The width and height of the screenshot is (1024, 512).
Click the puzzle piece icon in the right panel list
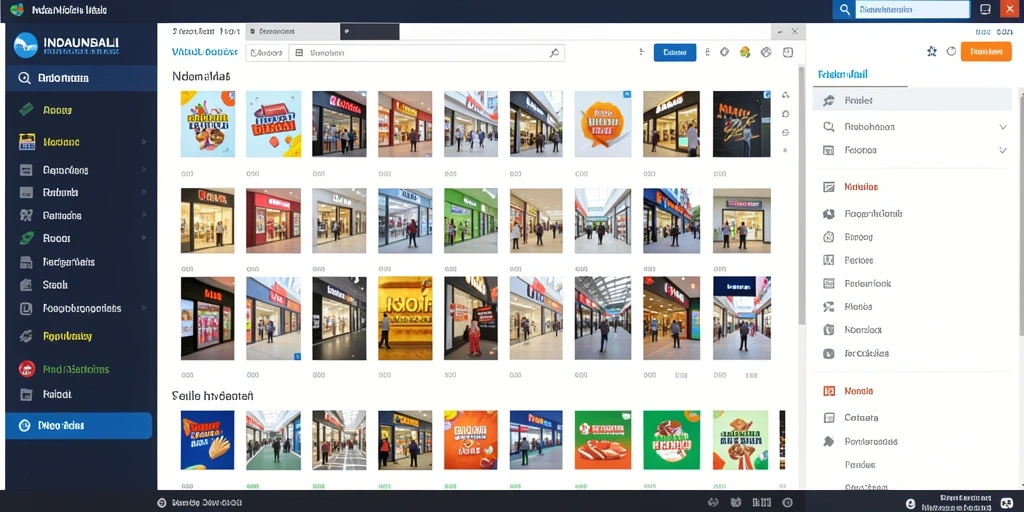point(829,441)
